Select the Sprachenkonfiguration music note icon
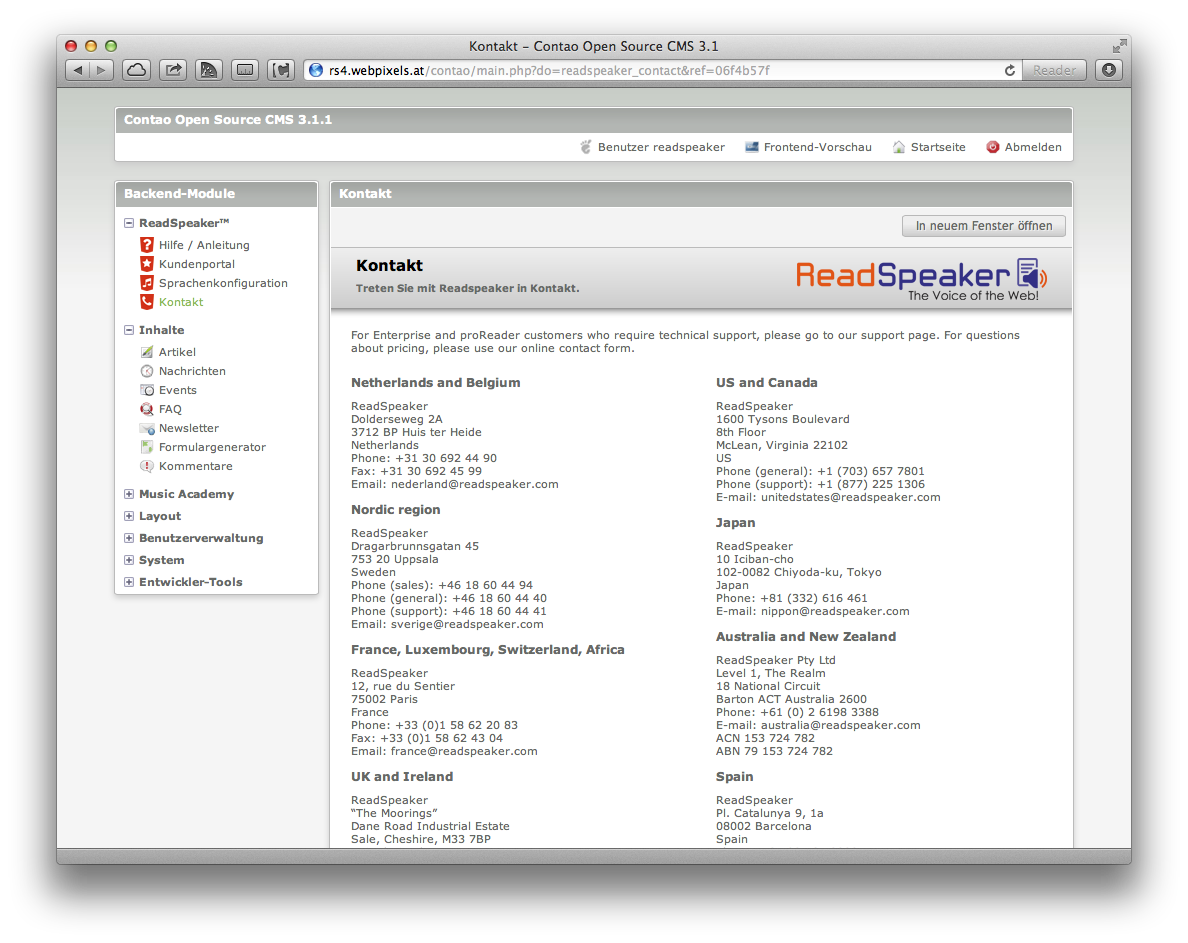Screen dimensions: 1188x943 coord(147,283)
